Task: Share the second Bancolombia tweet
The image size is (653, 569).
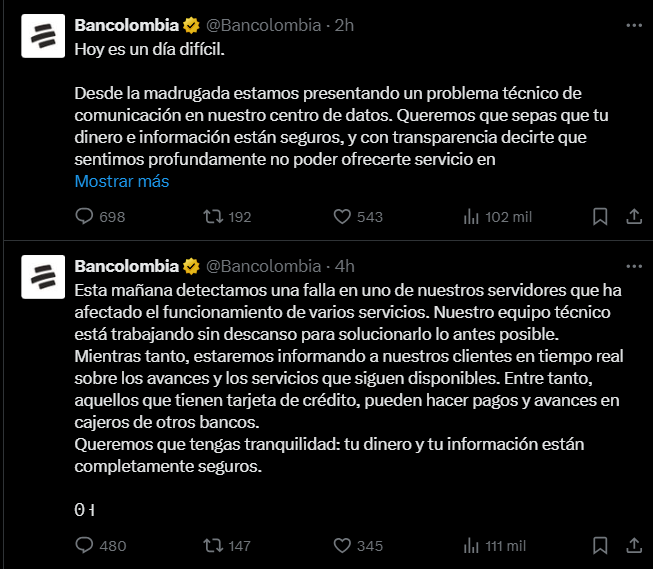Action: [633, 546]
